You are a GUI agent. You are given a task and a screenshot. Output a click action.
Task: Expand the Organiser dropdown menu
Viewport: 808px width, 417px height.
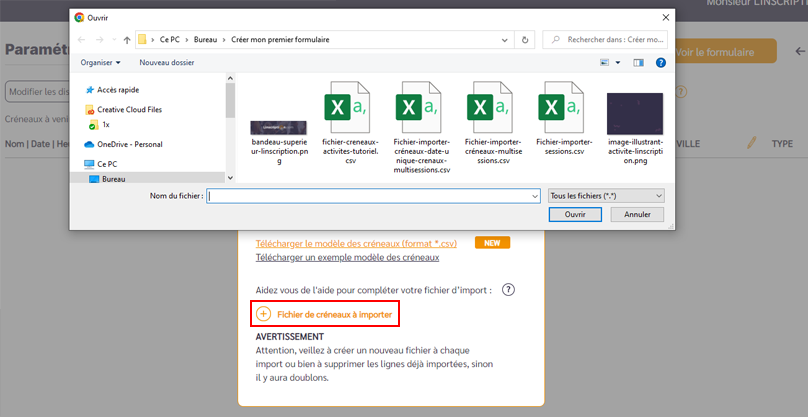tap(102, 62)
